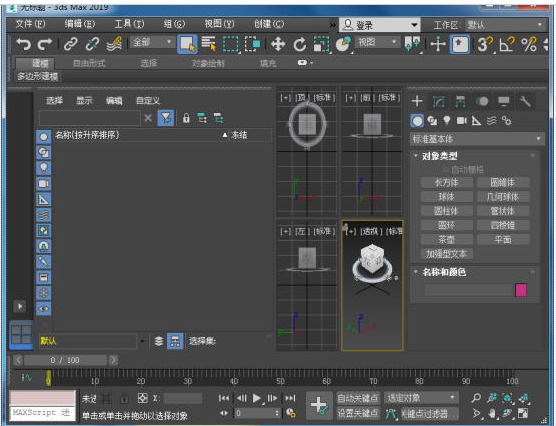The width and height of the screenshot is (556, 426).
Task: Open Select by Name list
Action: [x=208, y=44]
